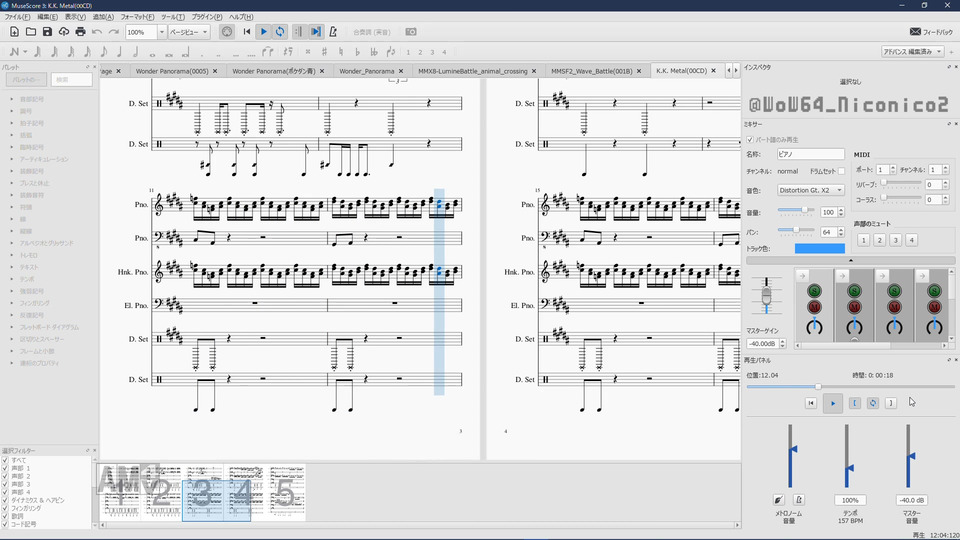This screenshot has width=960, height=540.
Task: Click the blue トラック色 color swatch
Action: 819,248
